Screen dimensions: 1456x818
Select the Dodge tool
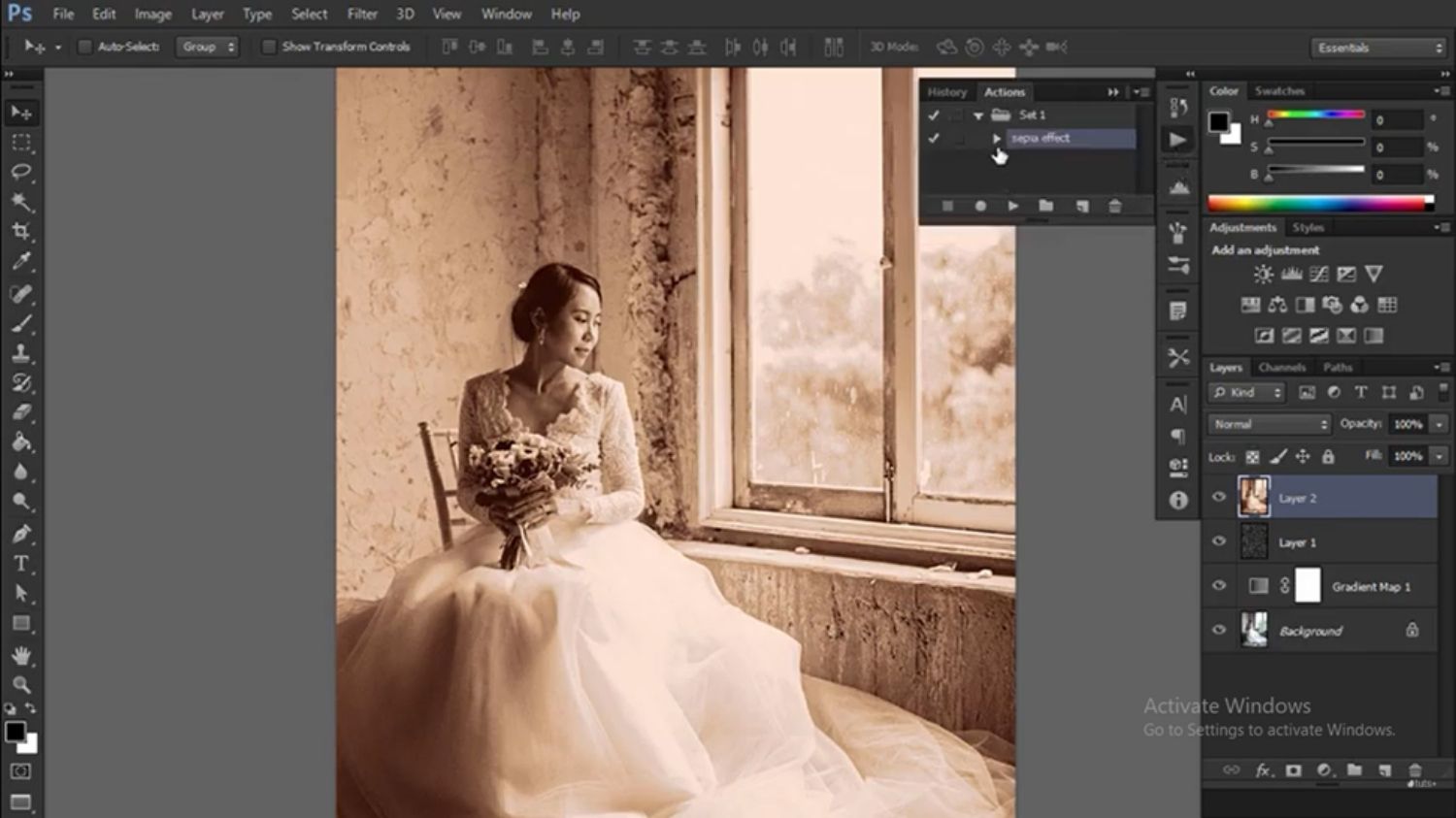coord(21,502)
